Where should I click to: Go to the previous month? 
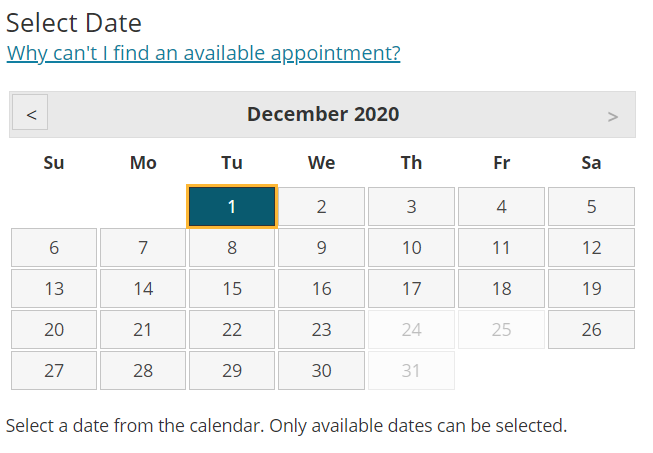point(31,114)
